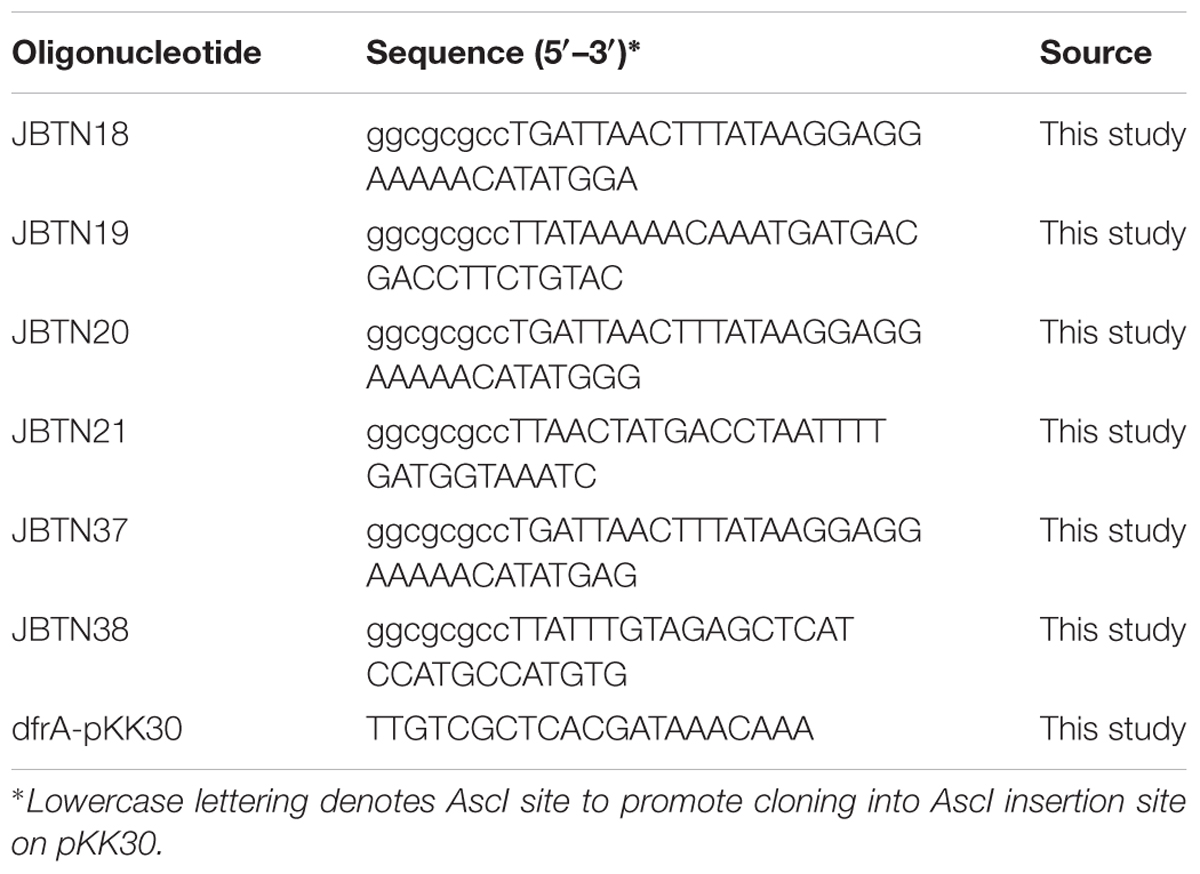Click the sequence line GACCTTCTGTAC
This screenshot has height=874, width=1200.
(x=495, y=278)
